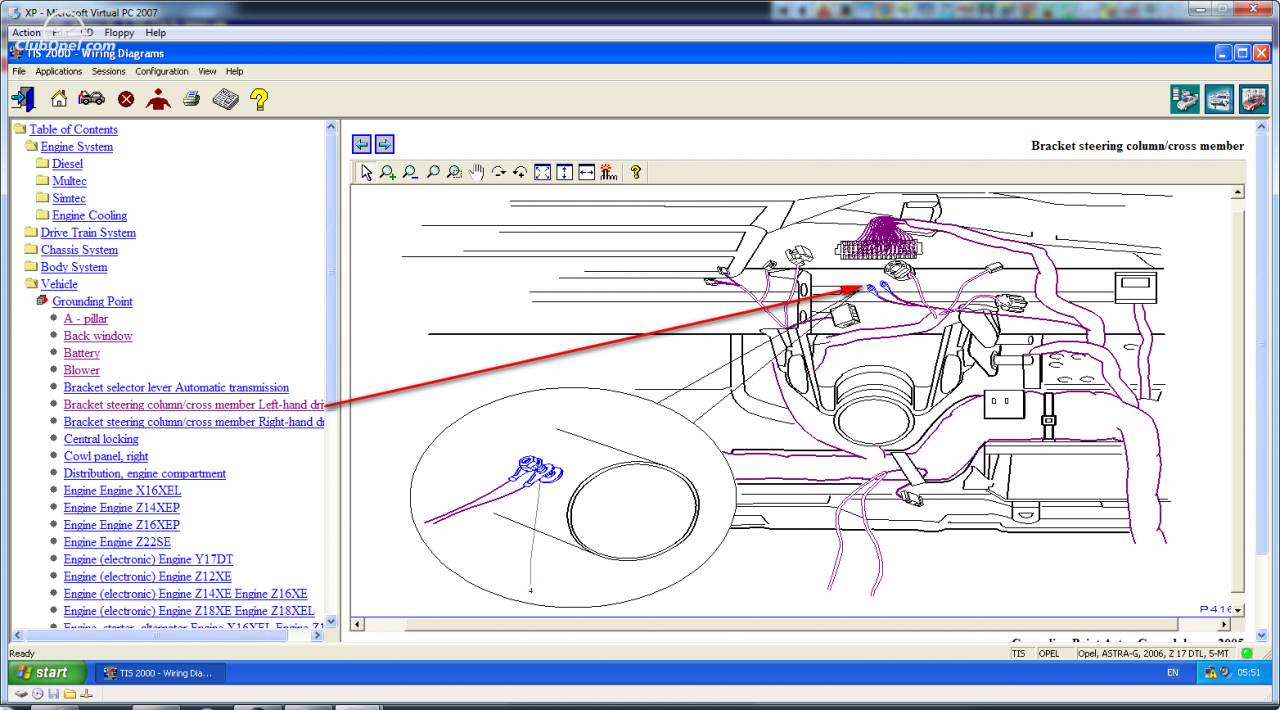Click the diagram toolbar help question mark
The height and width of the screenshot is (710, 1280).
[635, 172]
